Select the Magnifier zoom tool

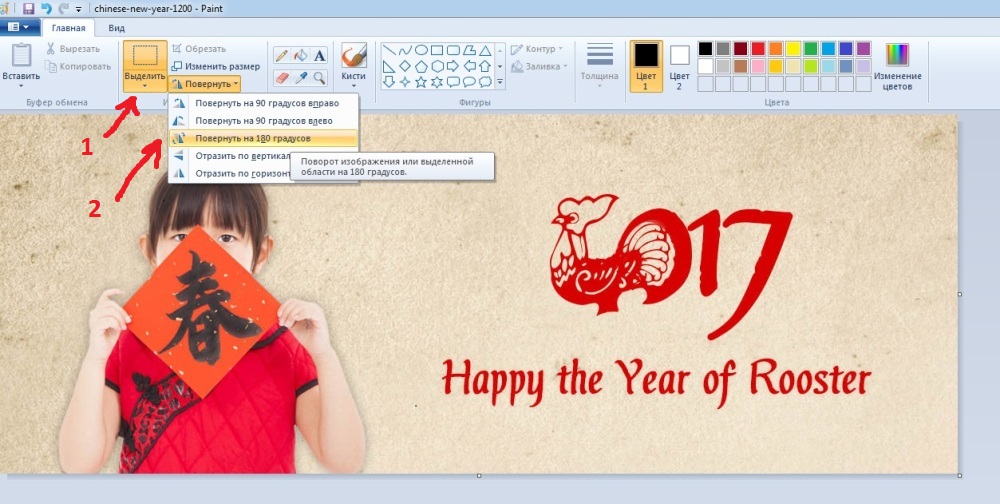tap(319, 77)
